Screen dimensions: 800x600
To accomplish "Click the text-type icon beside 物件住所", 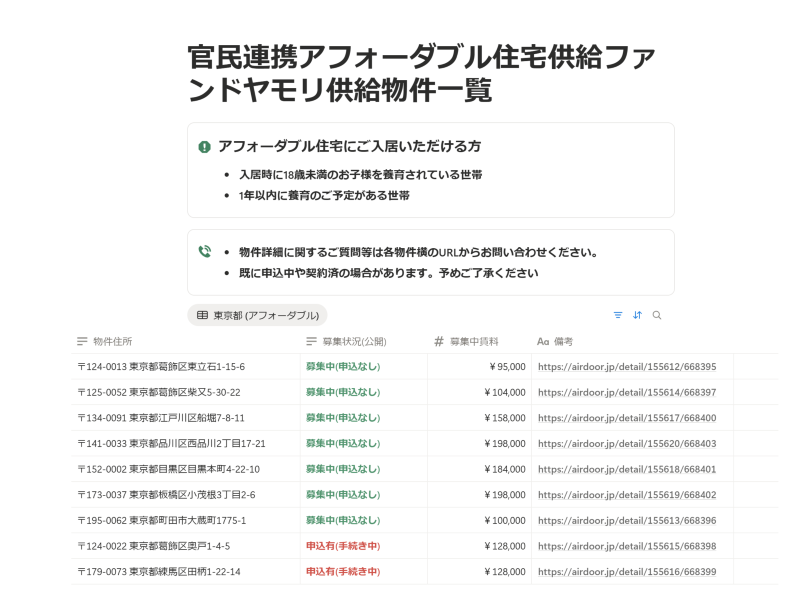I will [82, 341].
